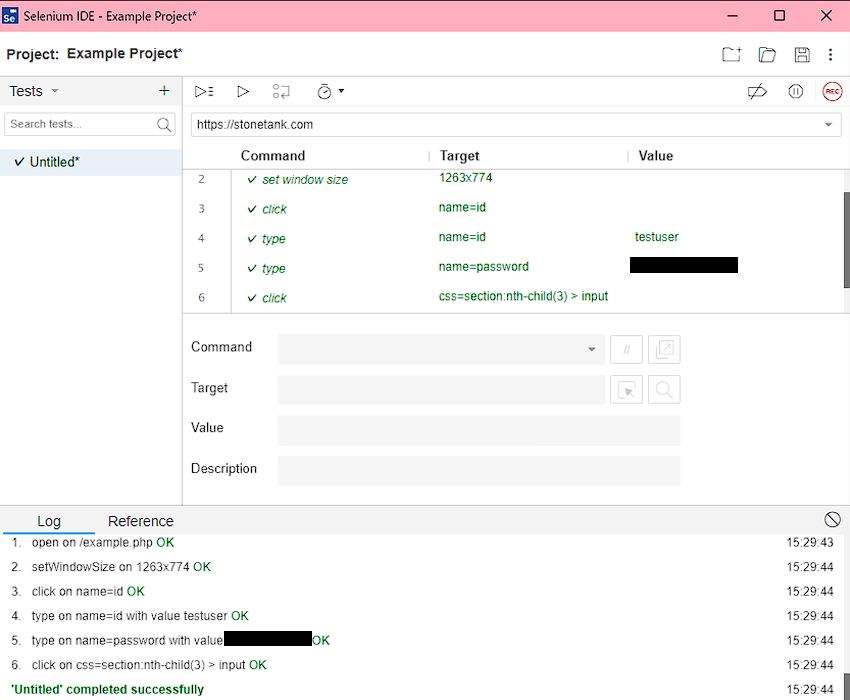850x700 pixels.
Task: Click the Command column header
Action: (x=273, y=156)
